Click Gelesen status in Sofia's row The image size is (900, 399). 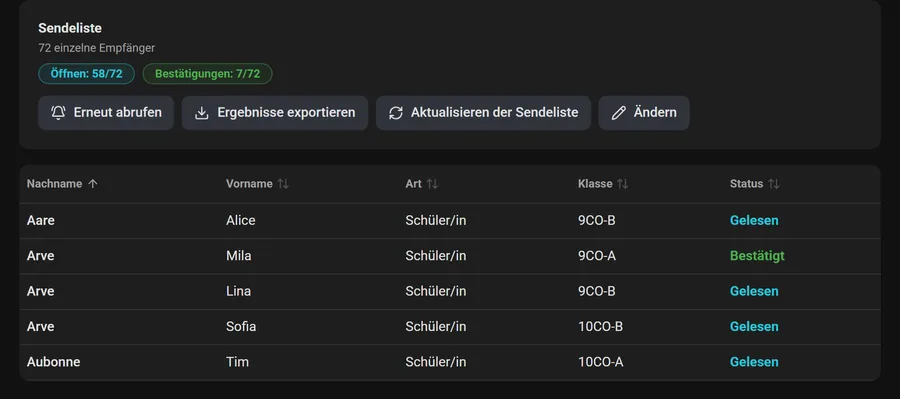pos(754,327)
